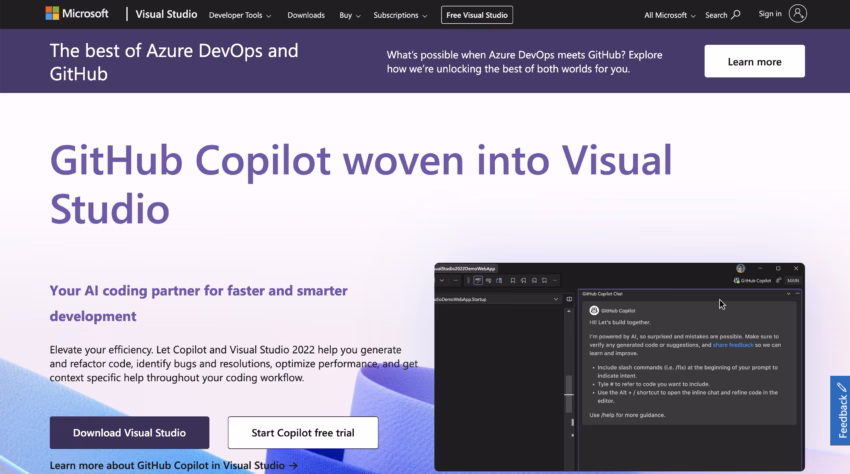This screenshot has height=474, width=850.
Task: Open the Visual Studio home link
Action: pyautogui.click(x=166, y=14)
